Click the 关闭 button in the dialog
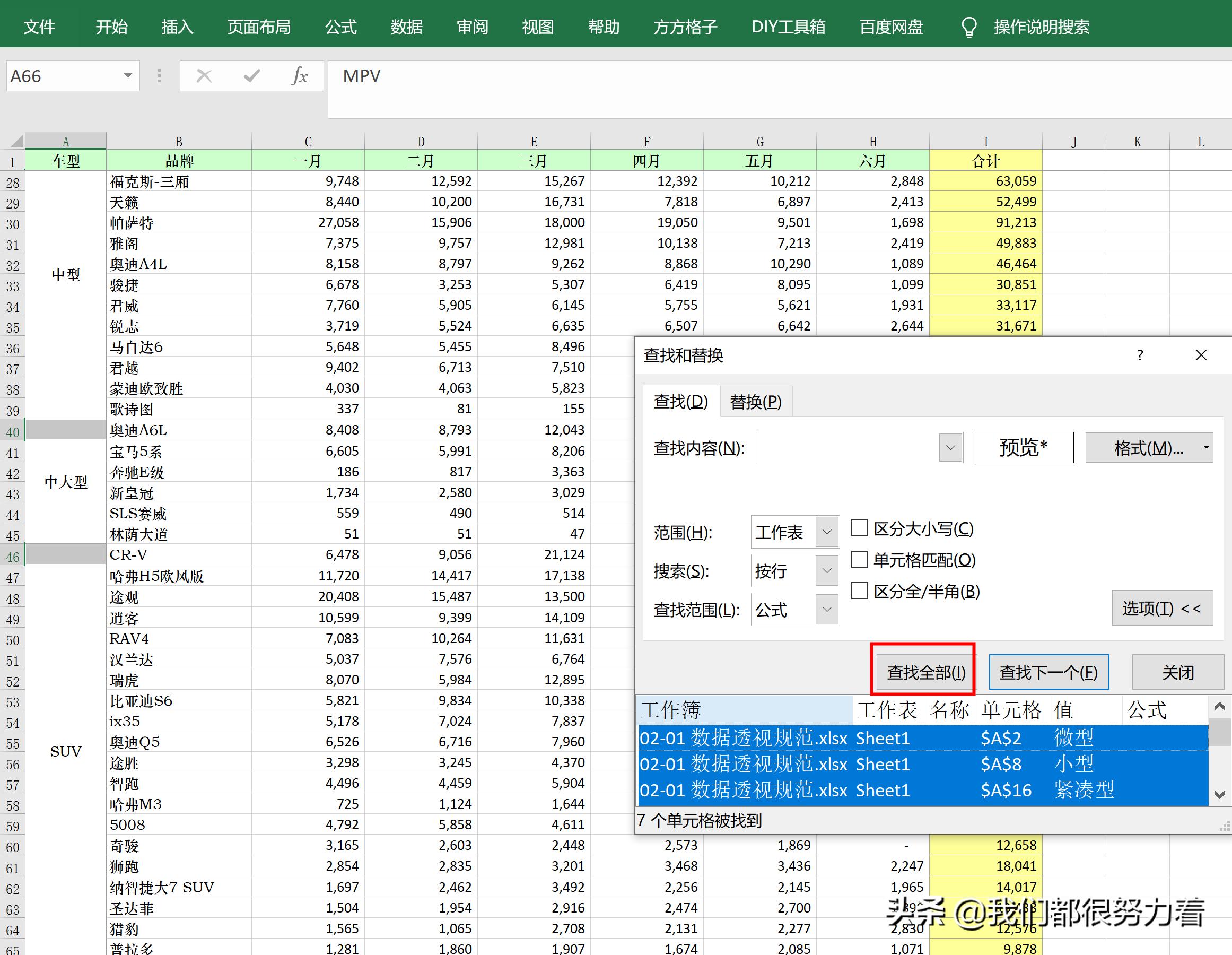 click(1177, 672)
